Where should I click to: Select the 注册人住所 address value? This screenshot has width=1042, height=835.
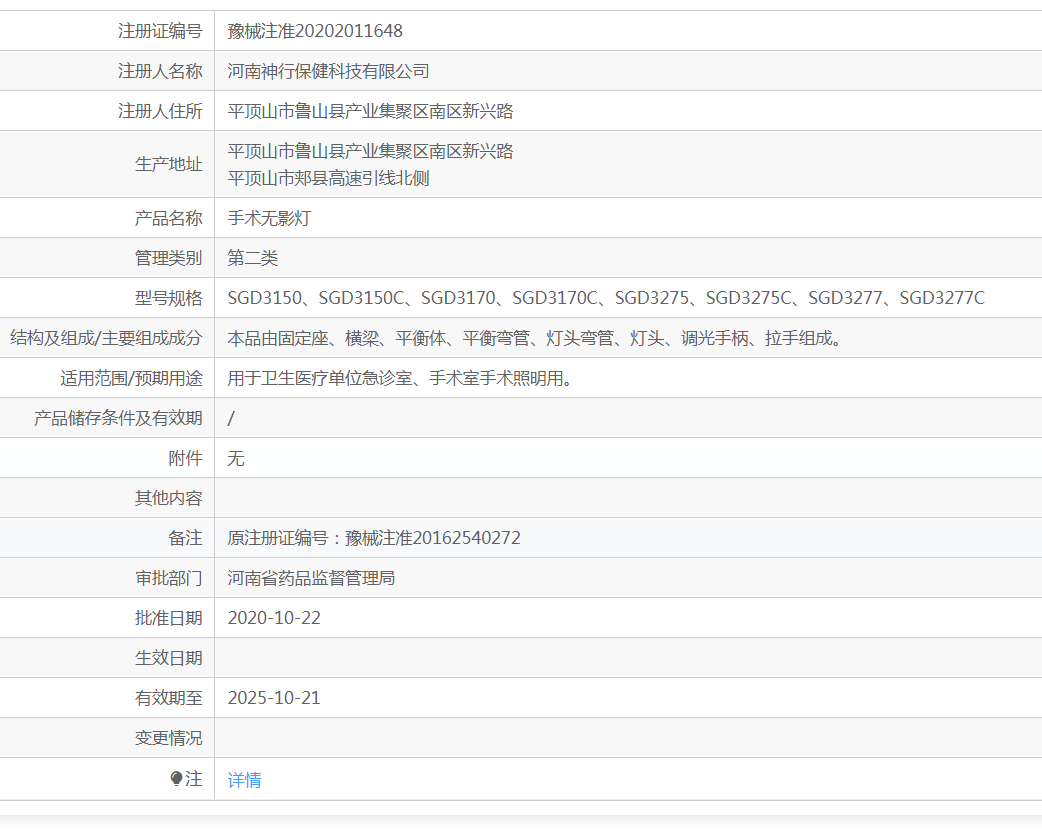pos(370,111)
